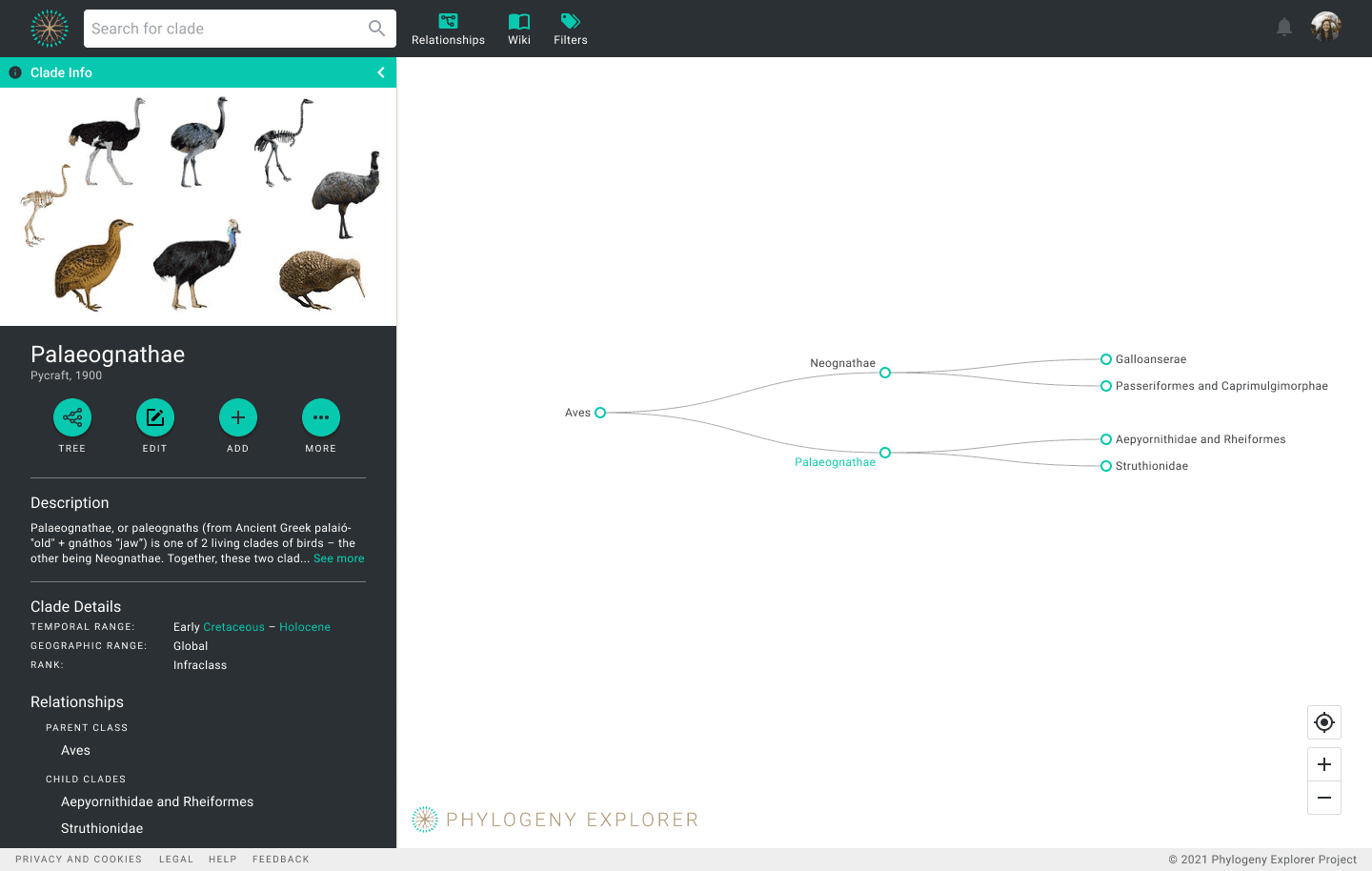Image resolution: width=1372 pixels, height=871 pixels.
Task: Open Privacy and Cookies footer link
Action: click(78, 860)
